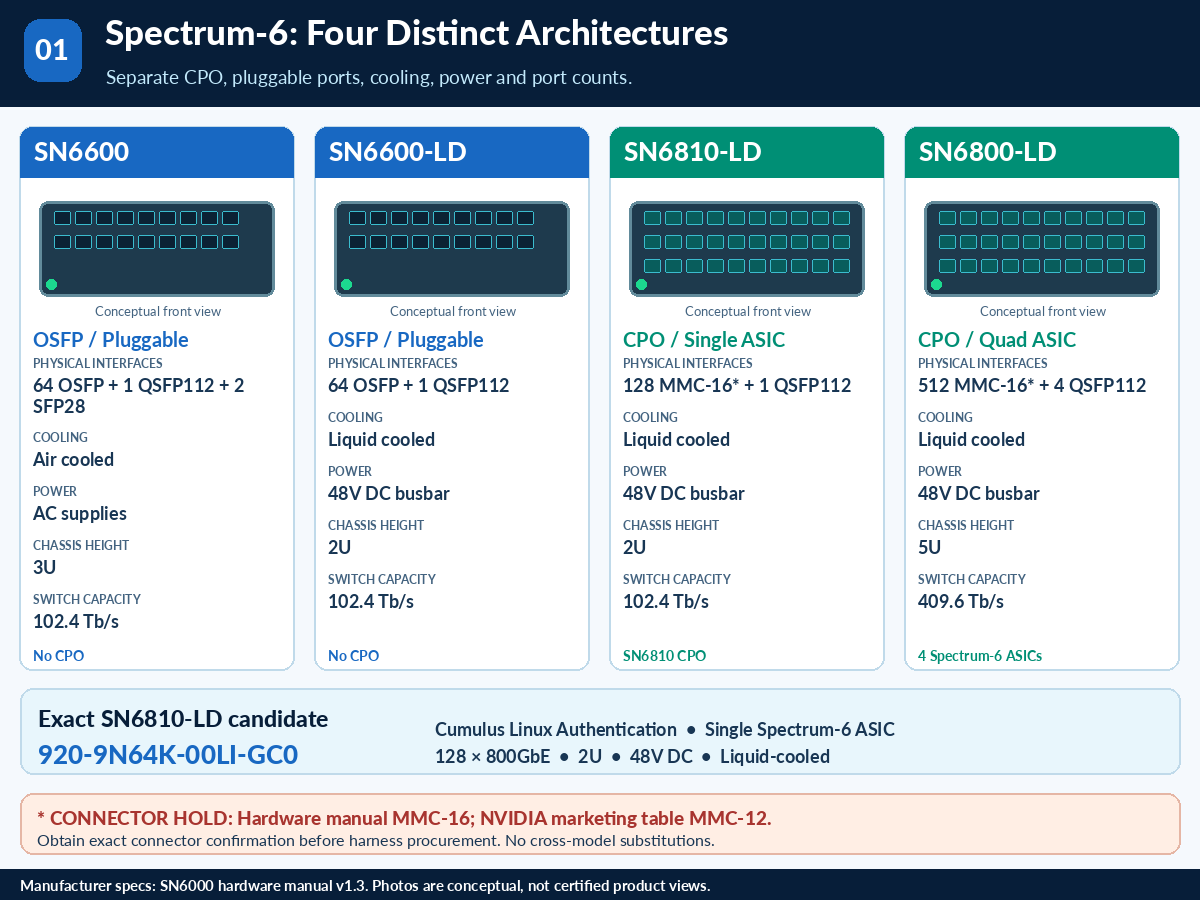The width and height of the screenshot is (1200, 900).
Task: Click 'OSFP / Pluggable' heading in SN6600 card
Action: [111, 340]
